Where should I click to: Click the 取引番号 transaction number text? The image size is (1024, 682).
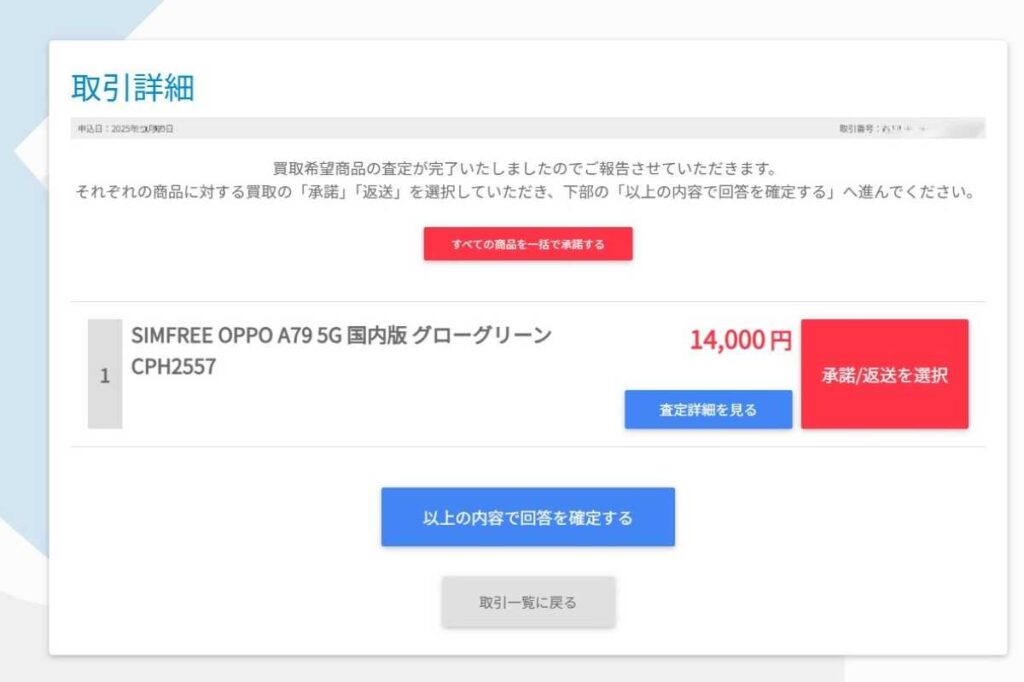tap(882, 129)
